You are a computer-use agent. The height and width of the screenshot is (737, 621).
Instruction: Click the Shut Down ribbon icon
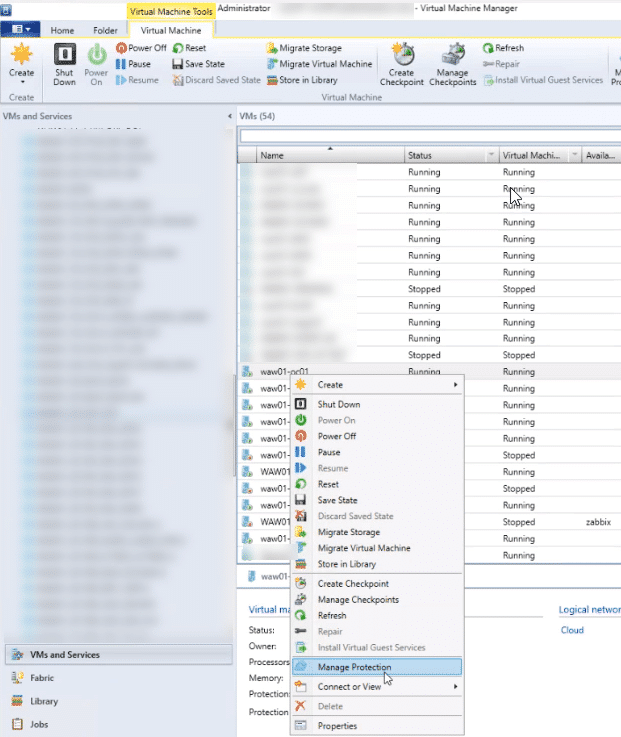pos(64,65)
